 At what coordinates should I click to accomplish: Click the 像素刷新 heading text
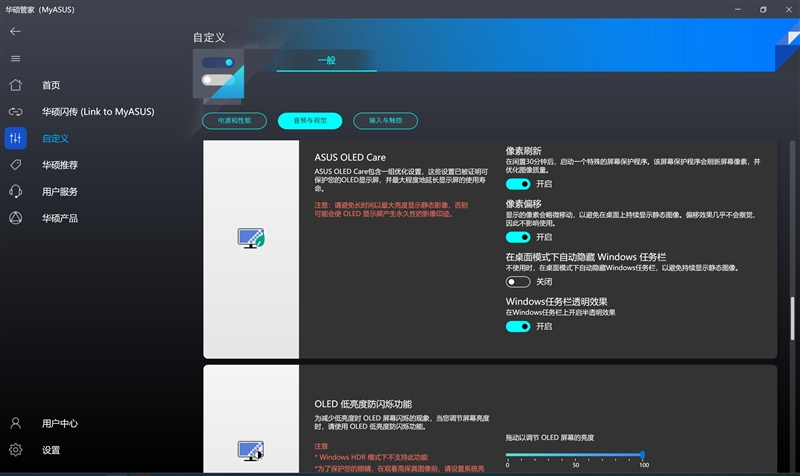coord(523,151)
